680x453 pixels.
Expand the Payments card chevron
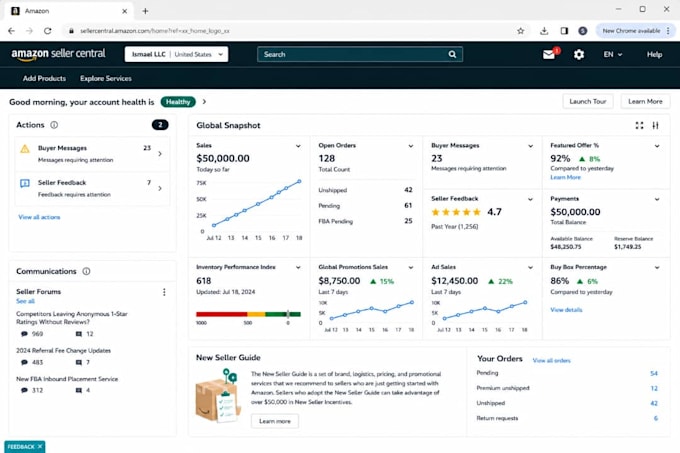[657, 199]
